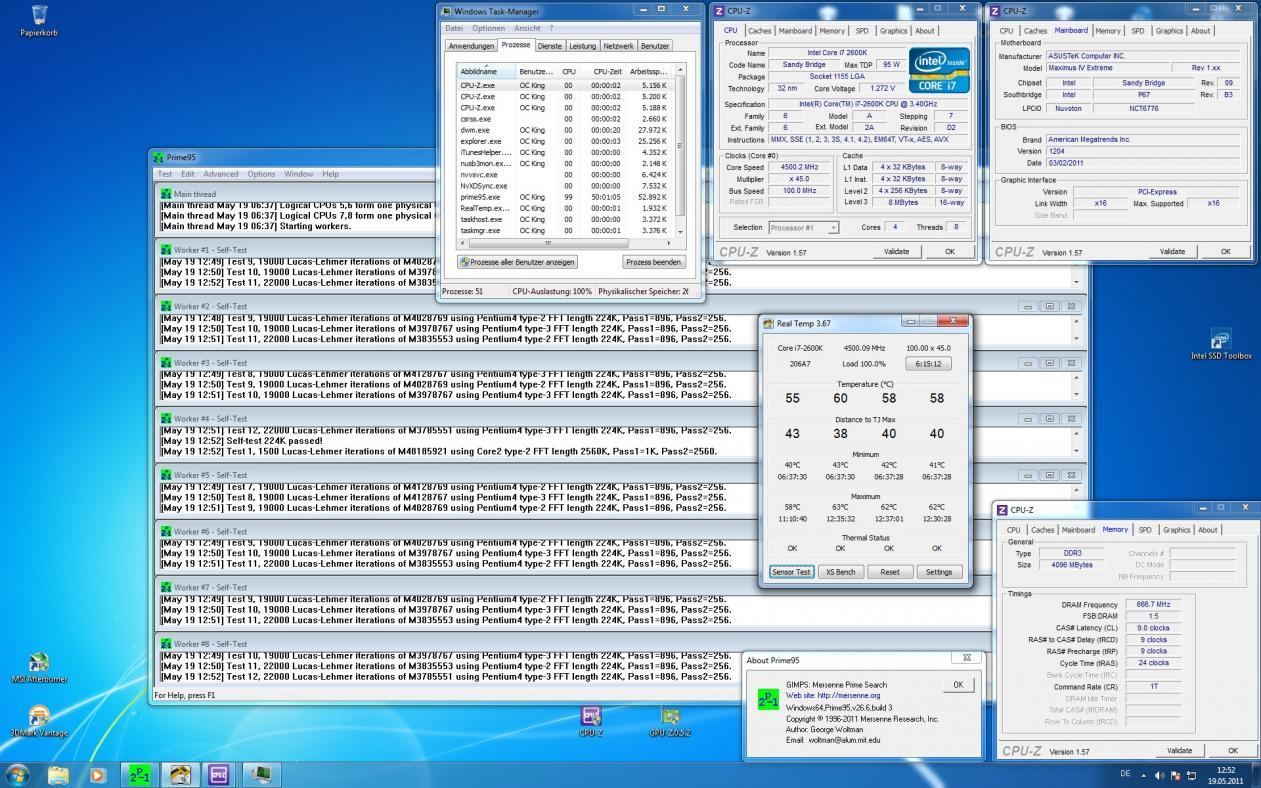
Task: Click XS Bench in Real Temp
Action: (840, 572)
